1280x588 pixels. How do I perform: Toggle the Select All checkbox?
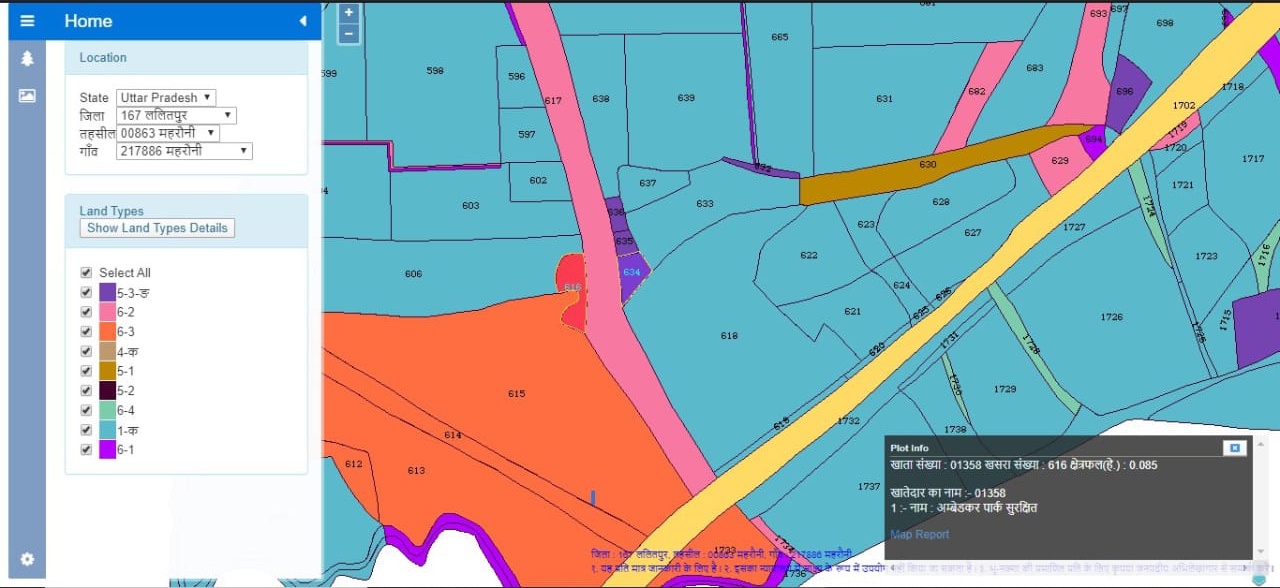coord(87,273)
